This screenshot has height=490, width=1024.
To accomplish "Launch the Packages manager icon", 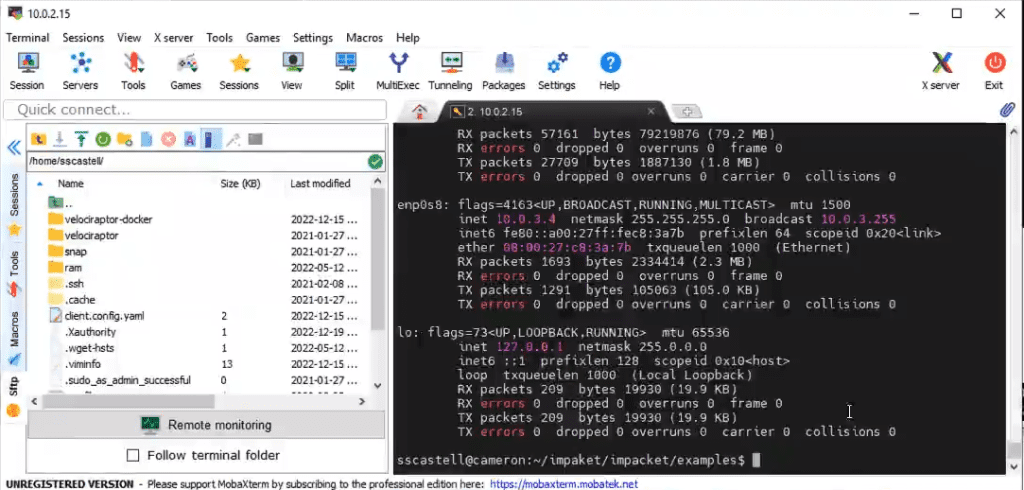I will point(504,71).
